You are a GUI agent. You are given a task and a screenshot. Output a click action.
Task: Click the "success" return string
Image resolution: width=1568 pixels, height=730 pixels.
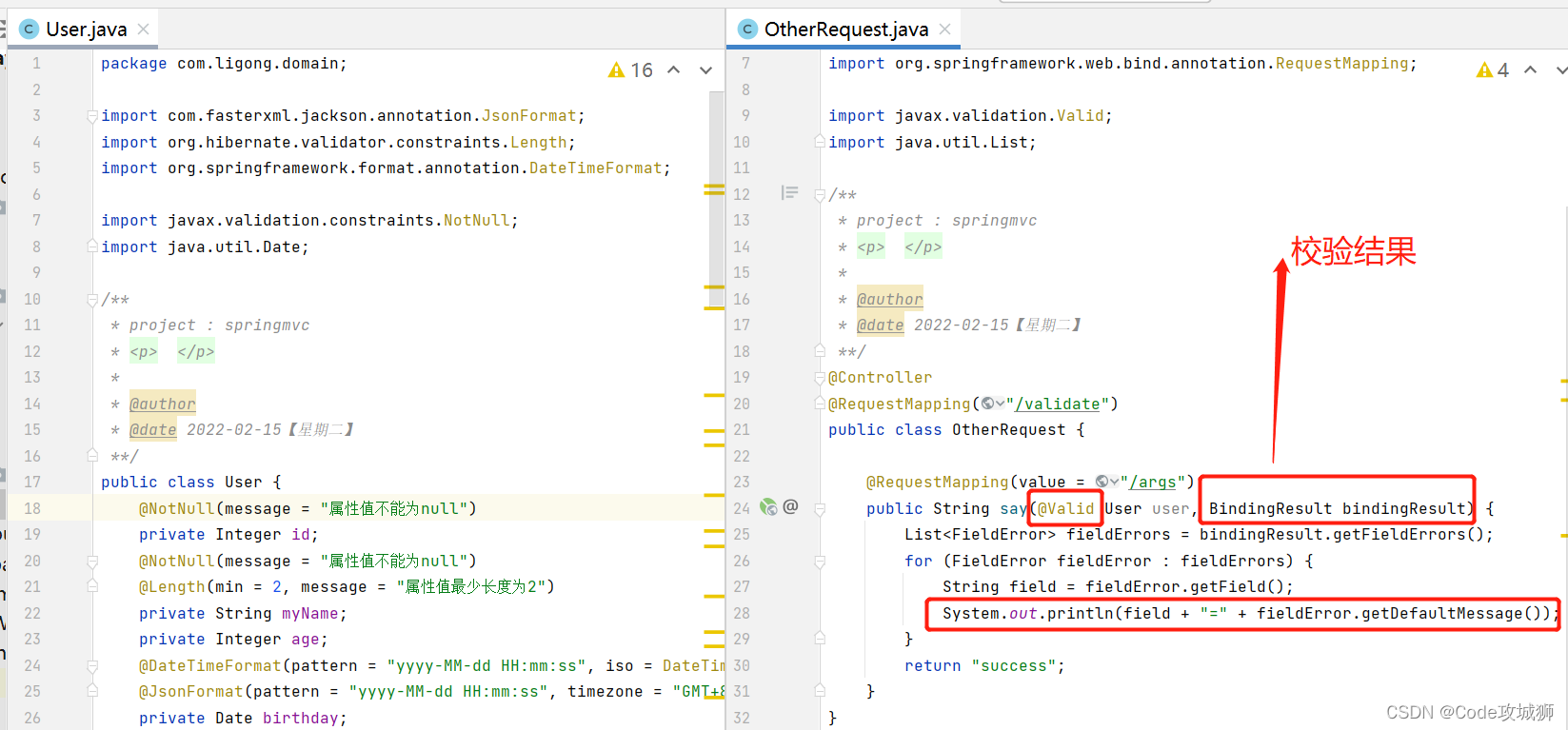pos(1014,665)
